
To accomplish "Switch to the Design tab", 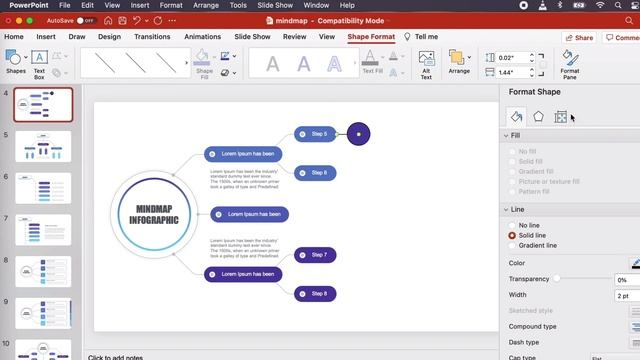I will pos(109,37).
